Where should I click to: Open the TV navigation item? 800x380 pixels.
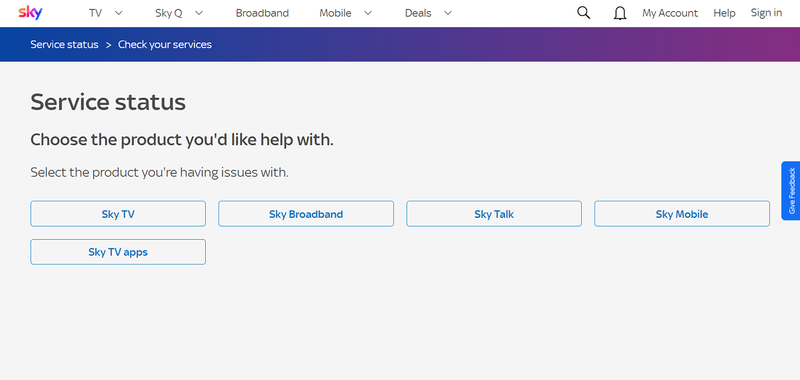tap(95, 13)
